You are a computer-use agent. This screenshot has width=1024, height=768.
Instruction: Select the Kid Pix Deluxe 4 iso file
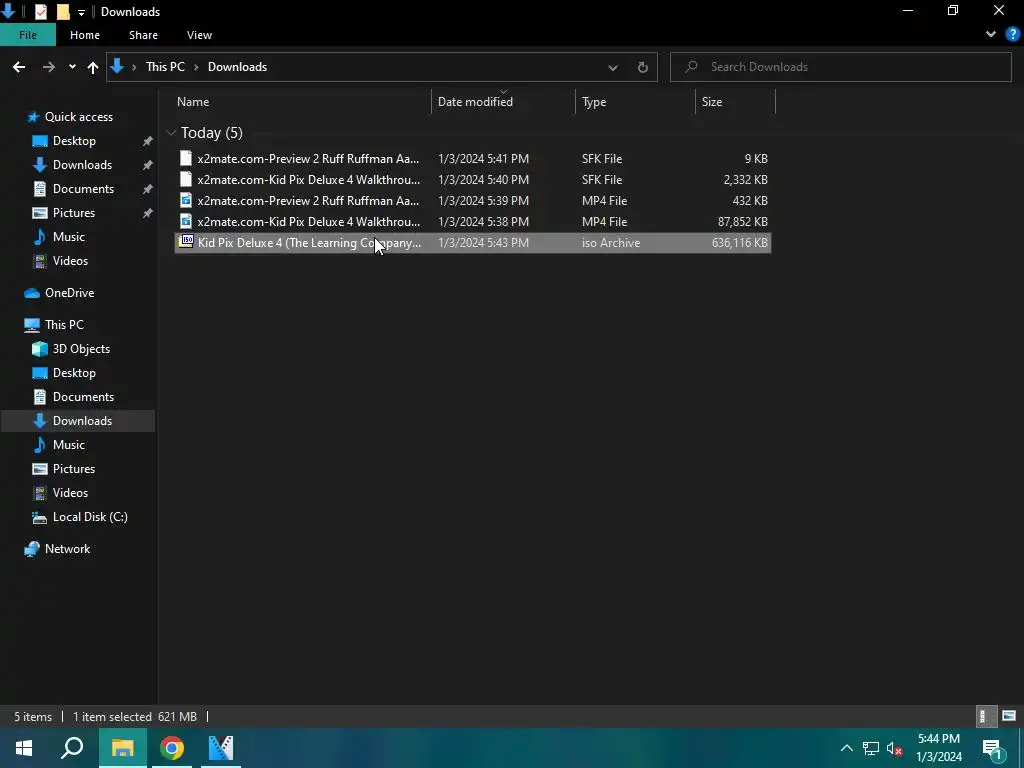(473, 242)
